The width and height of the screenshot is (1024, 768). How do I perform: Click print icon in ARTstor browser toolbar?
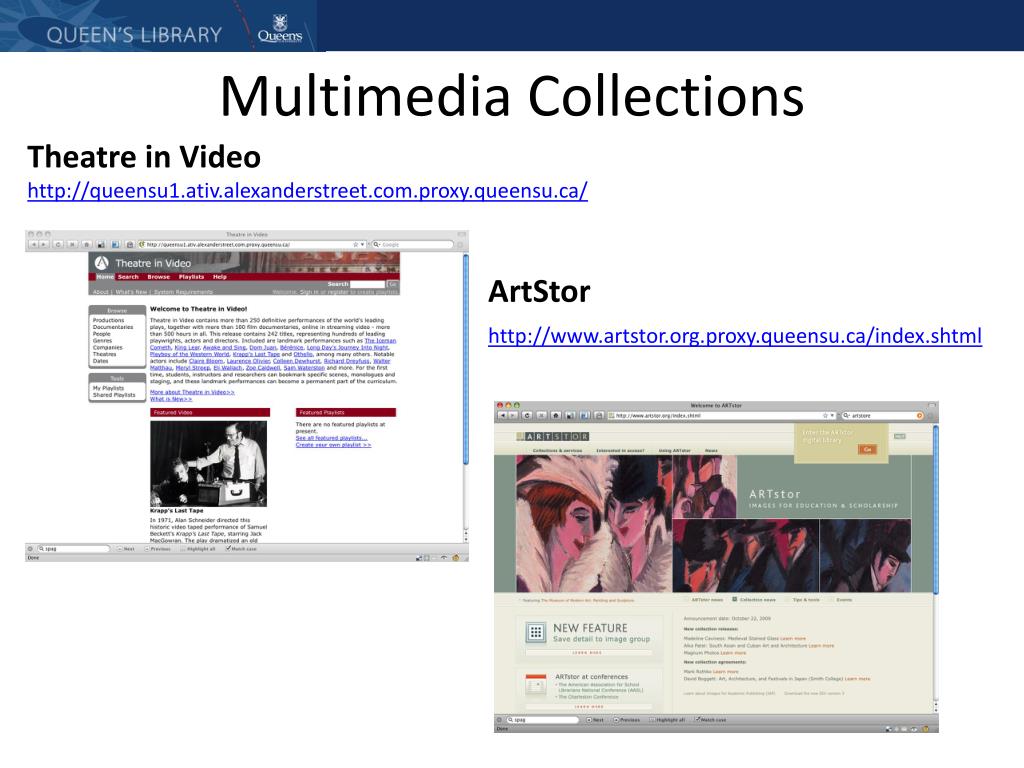[x=599, y=415]
